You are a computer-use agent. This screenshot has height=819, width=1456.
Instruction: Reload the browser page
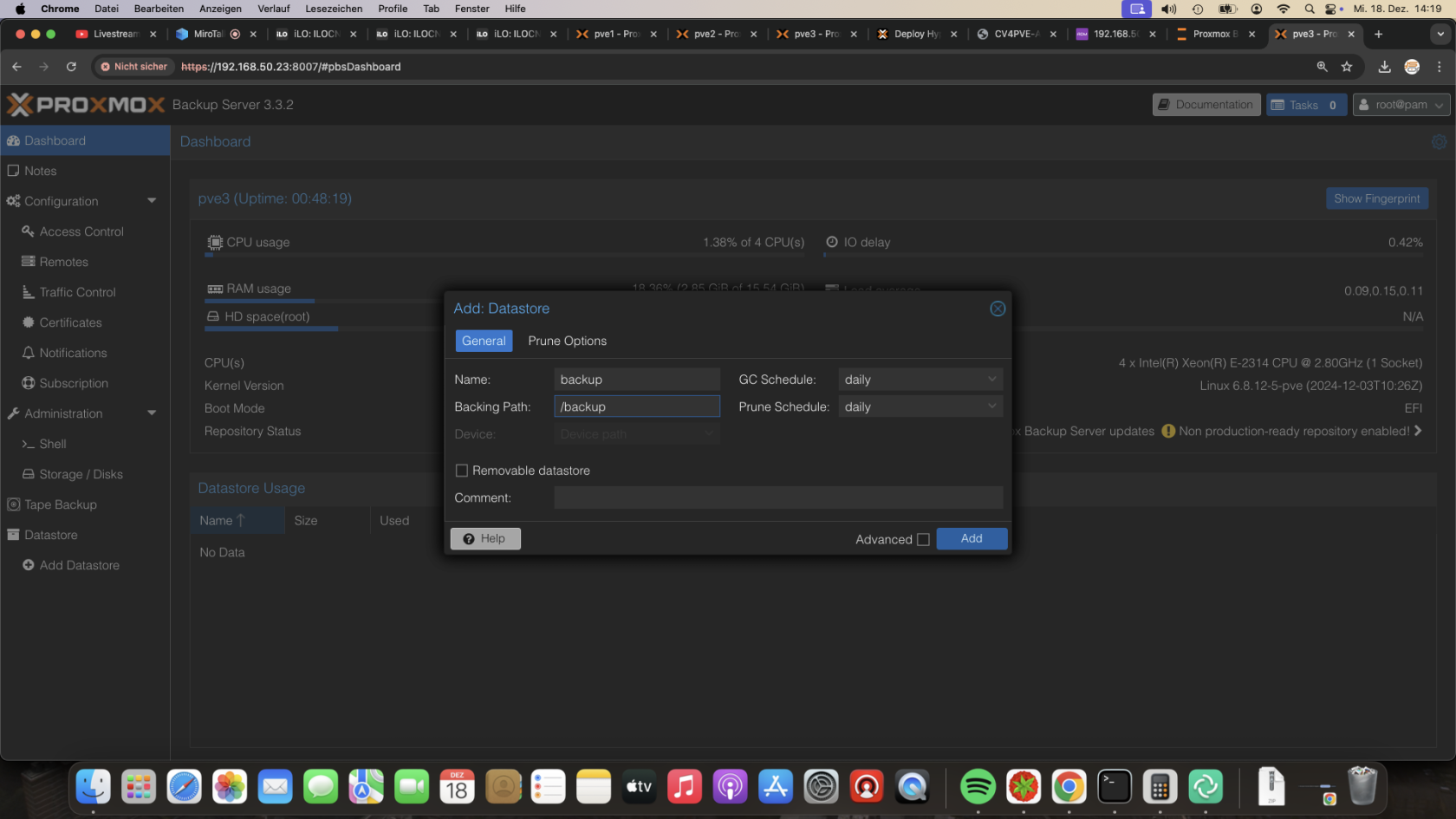(x=71, y=67)
